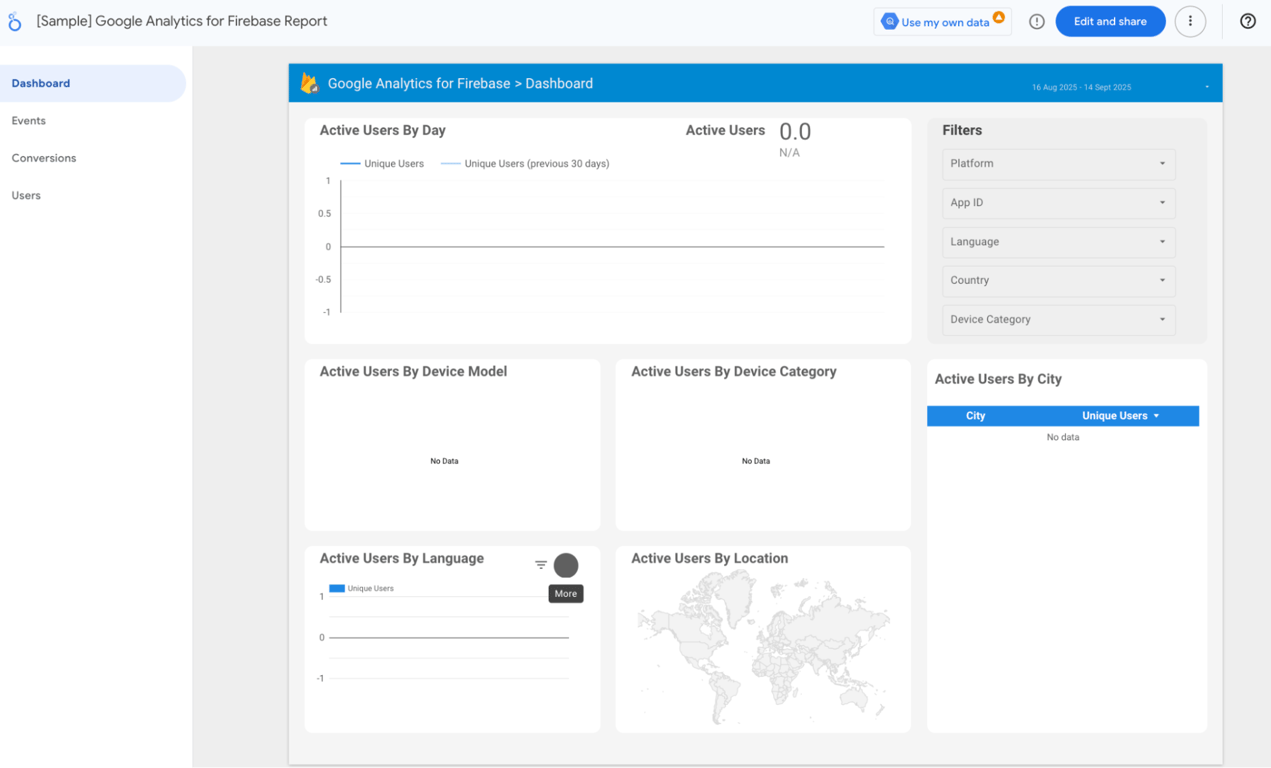This screenshot has width=1271, height=768.
Task: Open the report info warning icon
Action: [1037, 21]
